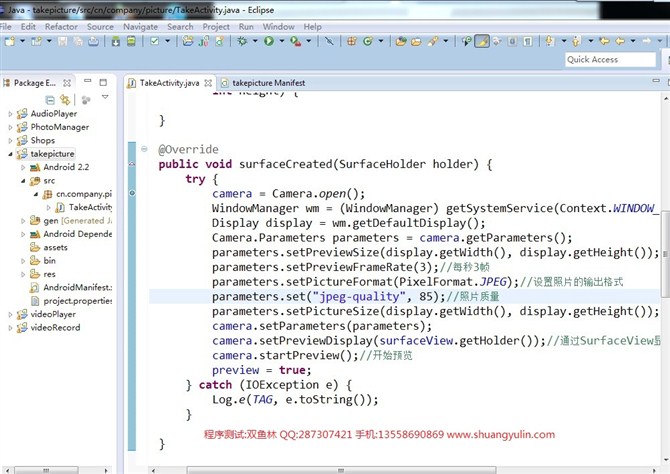
Task: Click the Save All toolbar icon
Action: (78, 41)
